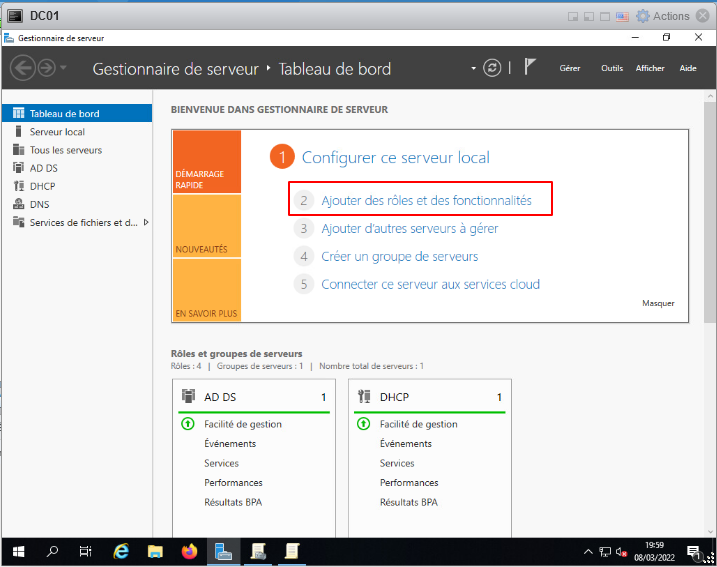Screen dimensions: 717x567
Task: Show hidden system tray icons
Action: [588, 552]
